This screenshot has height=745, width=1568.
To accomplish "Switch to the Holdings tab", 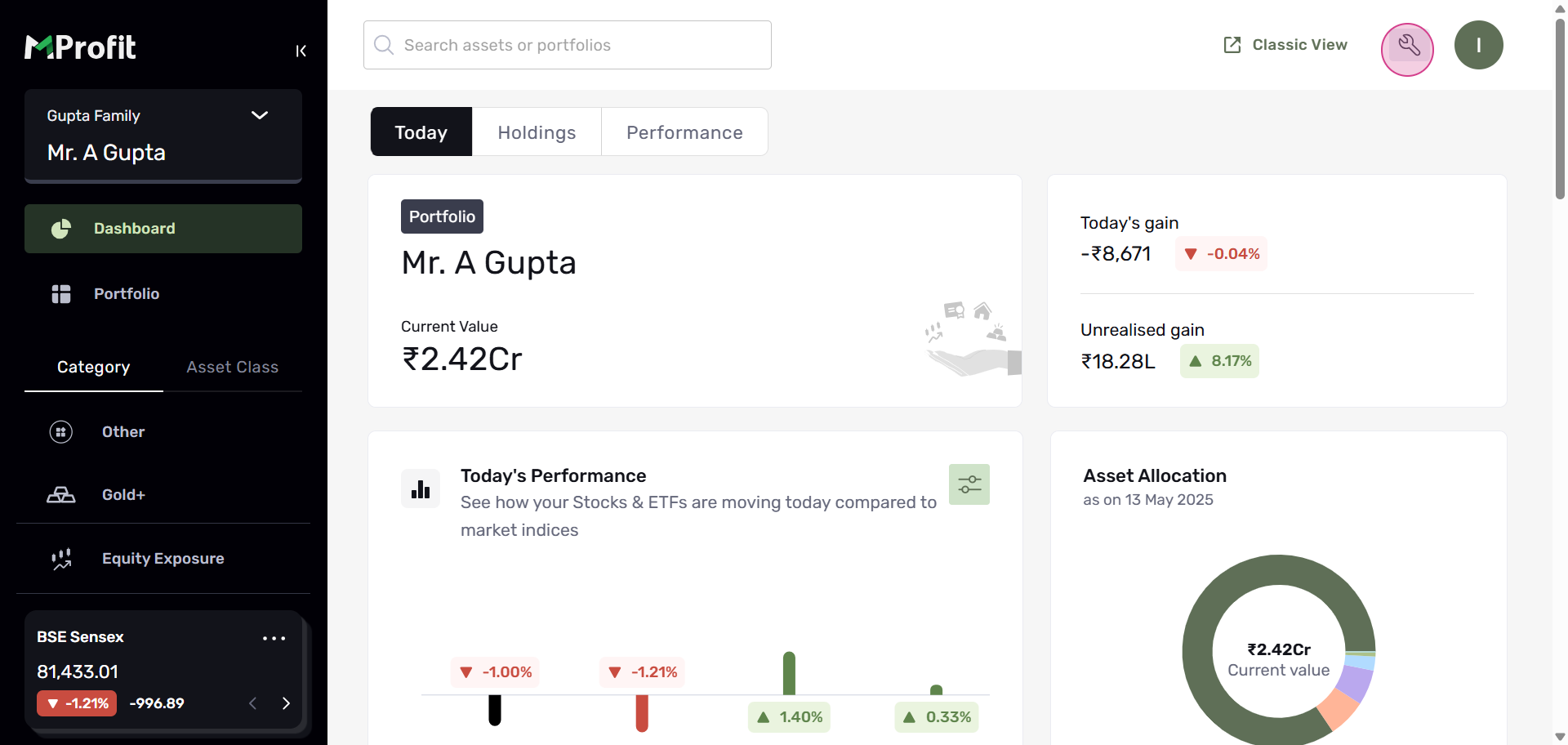I will pos(537,132).
